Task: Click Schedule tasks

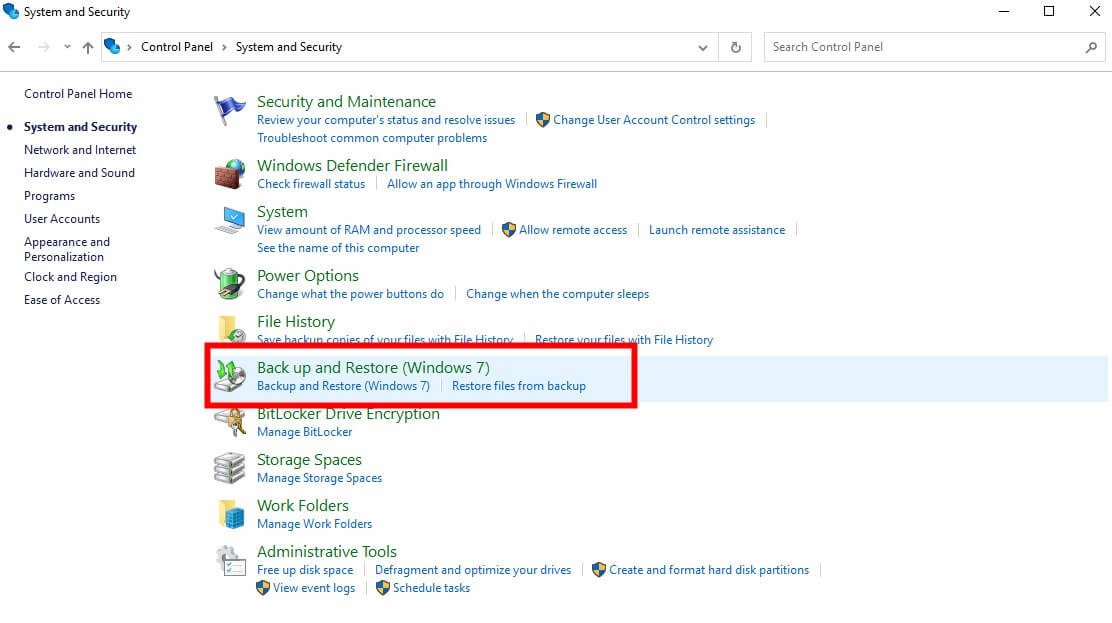Action: pyautogui.click(x=431, y=588)
